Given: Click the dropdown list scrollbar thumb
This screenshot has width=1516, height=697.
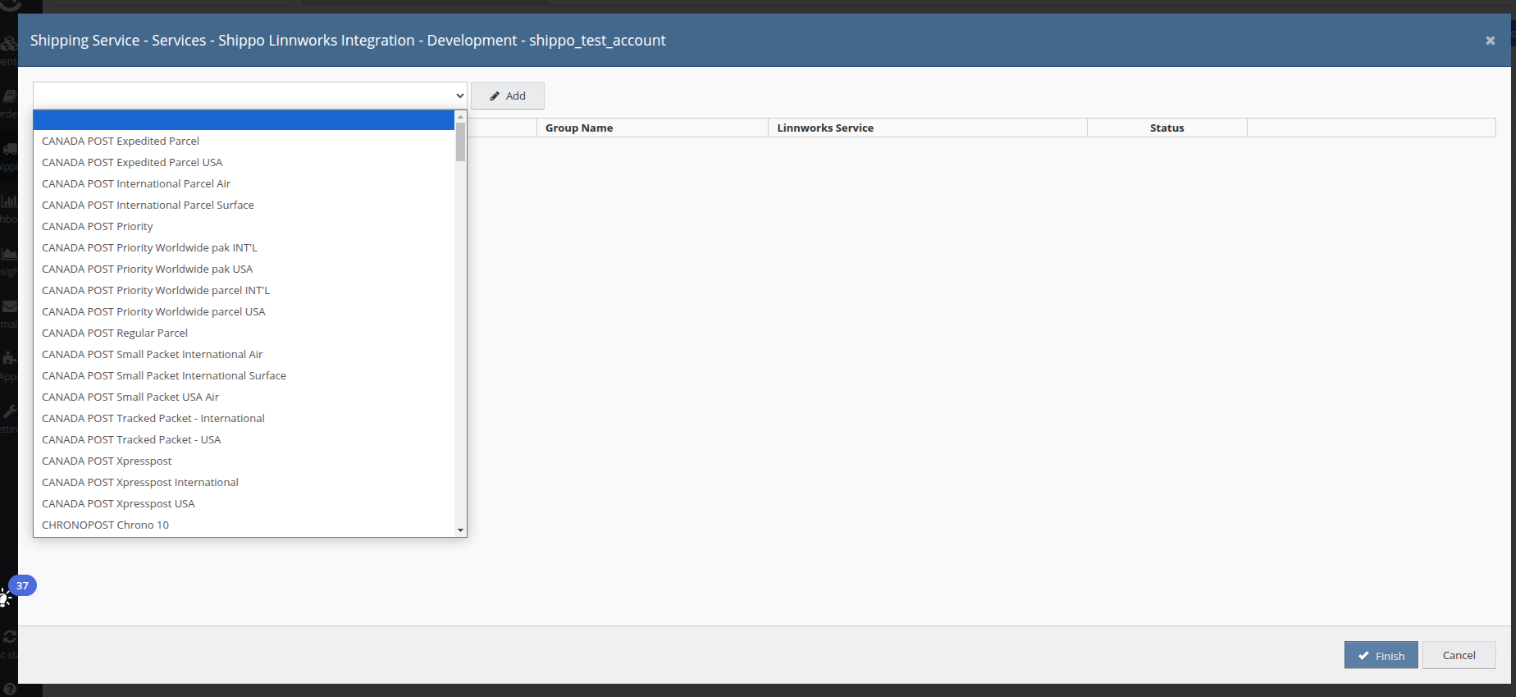Looking at the screenshot, I should coord(460,142).
